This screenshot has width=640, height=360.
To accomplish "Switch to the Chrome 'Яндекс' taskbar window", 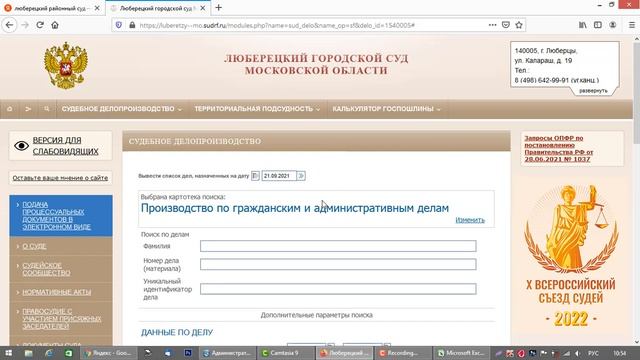I will (109, 353).
